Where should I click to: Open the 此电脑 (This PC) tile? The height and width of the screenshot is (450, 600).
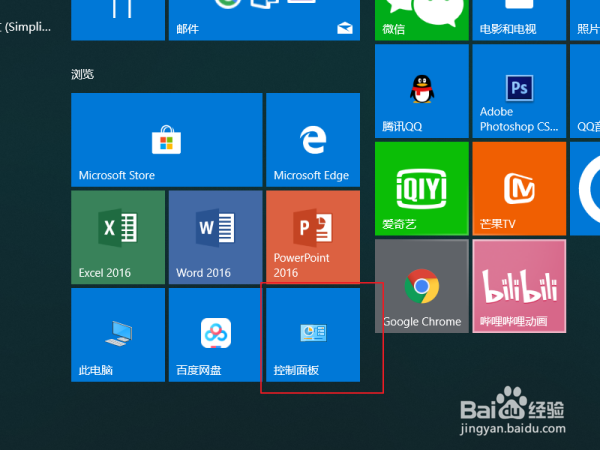click(118, 335)
